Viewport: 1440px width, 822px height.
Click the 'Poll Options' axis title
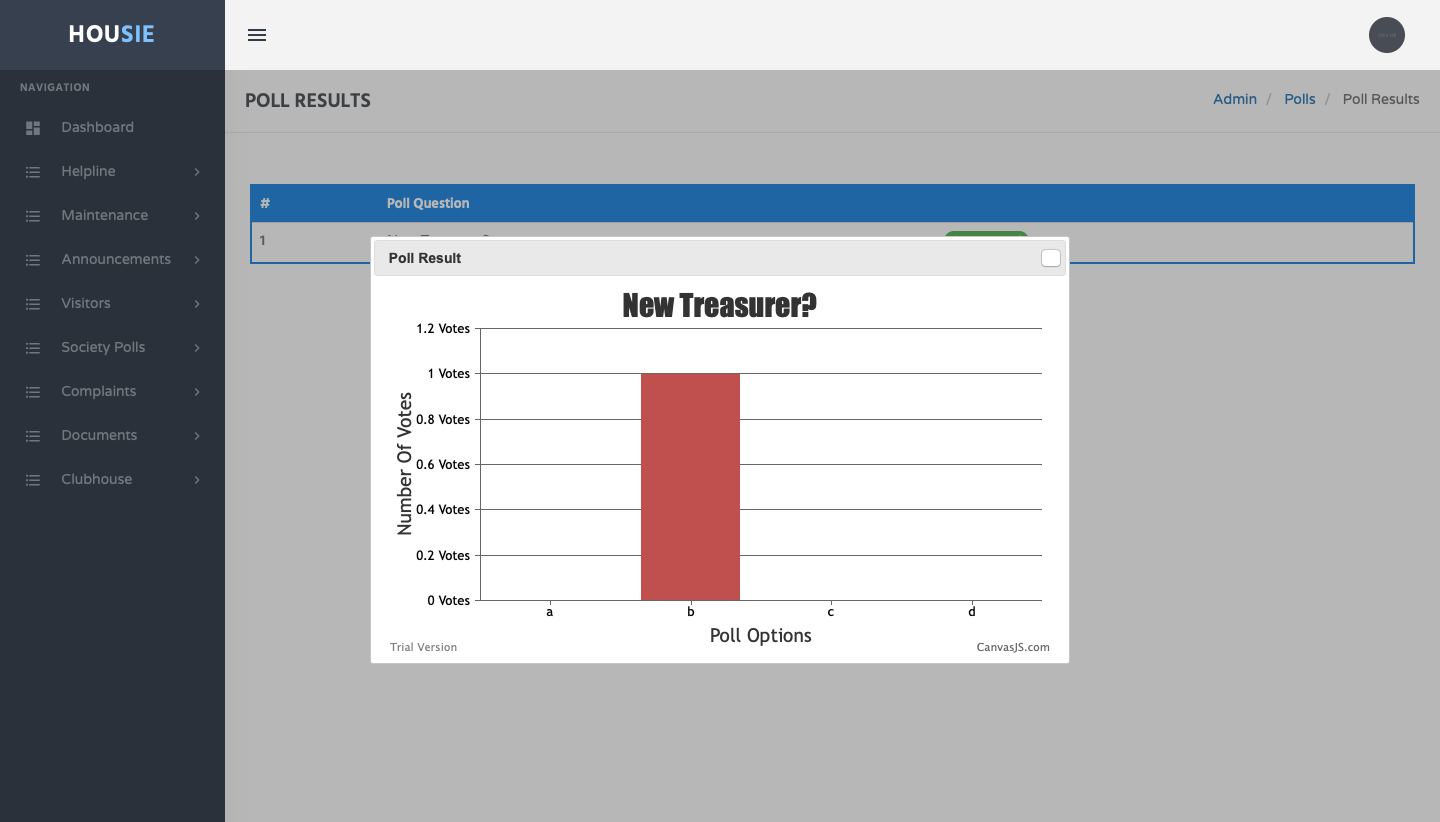[760, 636]
